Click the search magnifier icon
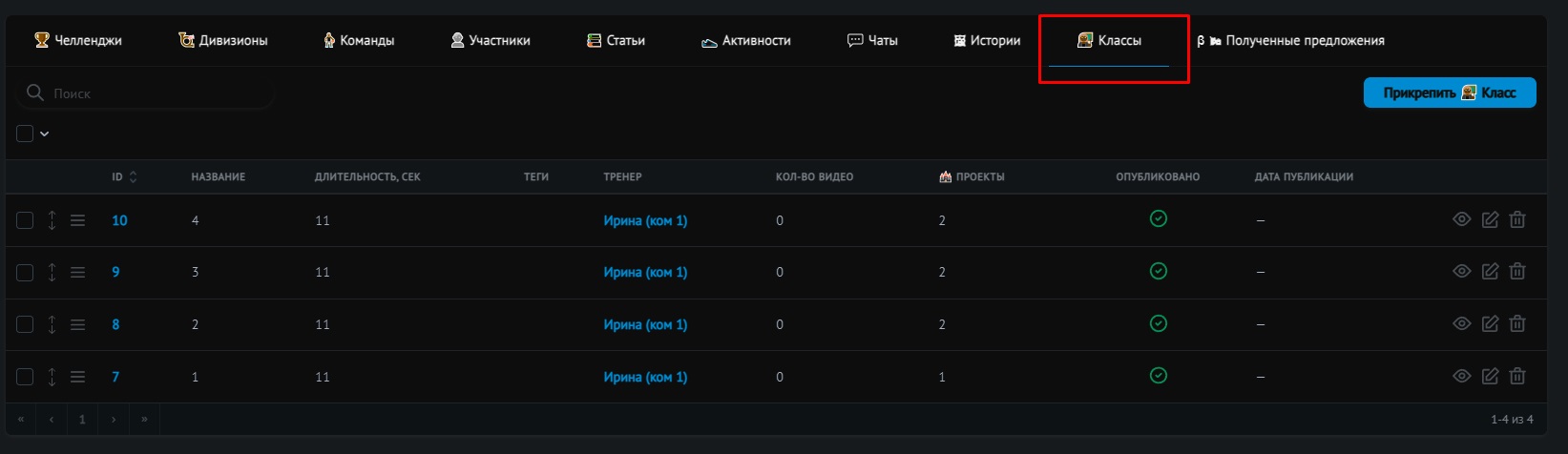The width and height of the screenshot is (1568, 454). [x=35, y=93]
